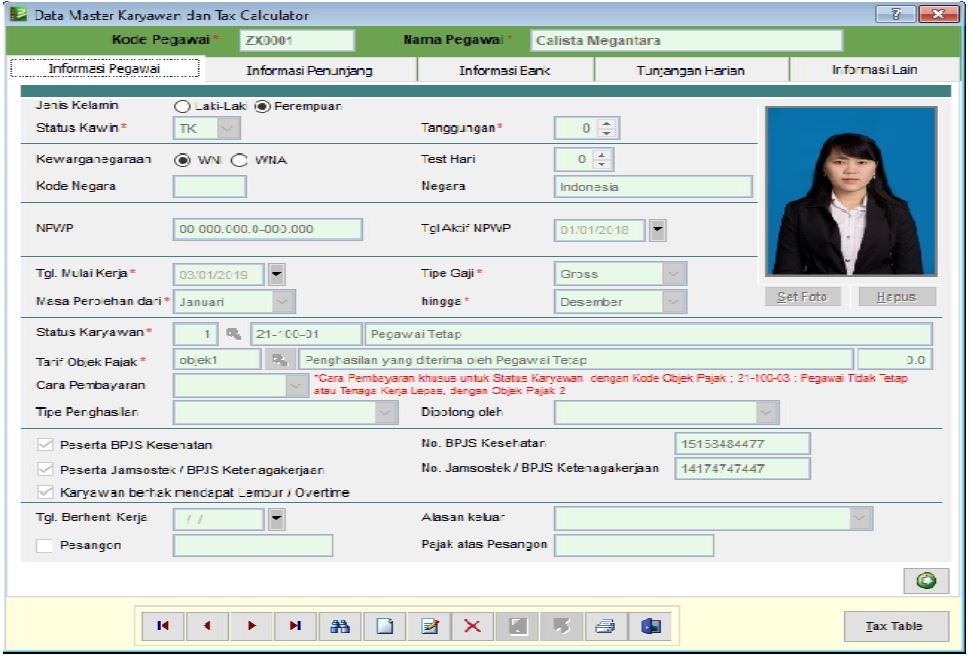This screenshot has width=969, height=658.
Task: Go to the first employee record
Action: click(x=164, y=626)
